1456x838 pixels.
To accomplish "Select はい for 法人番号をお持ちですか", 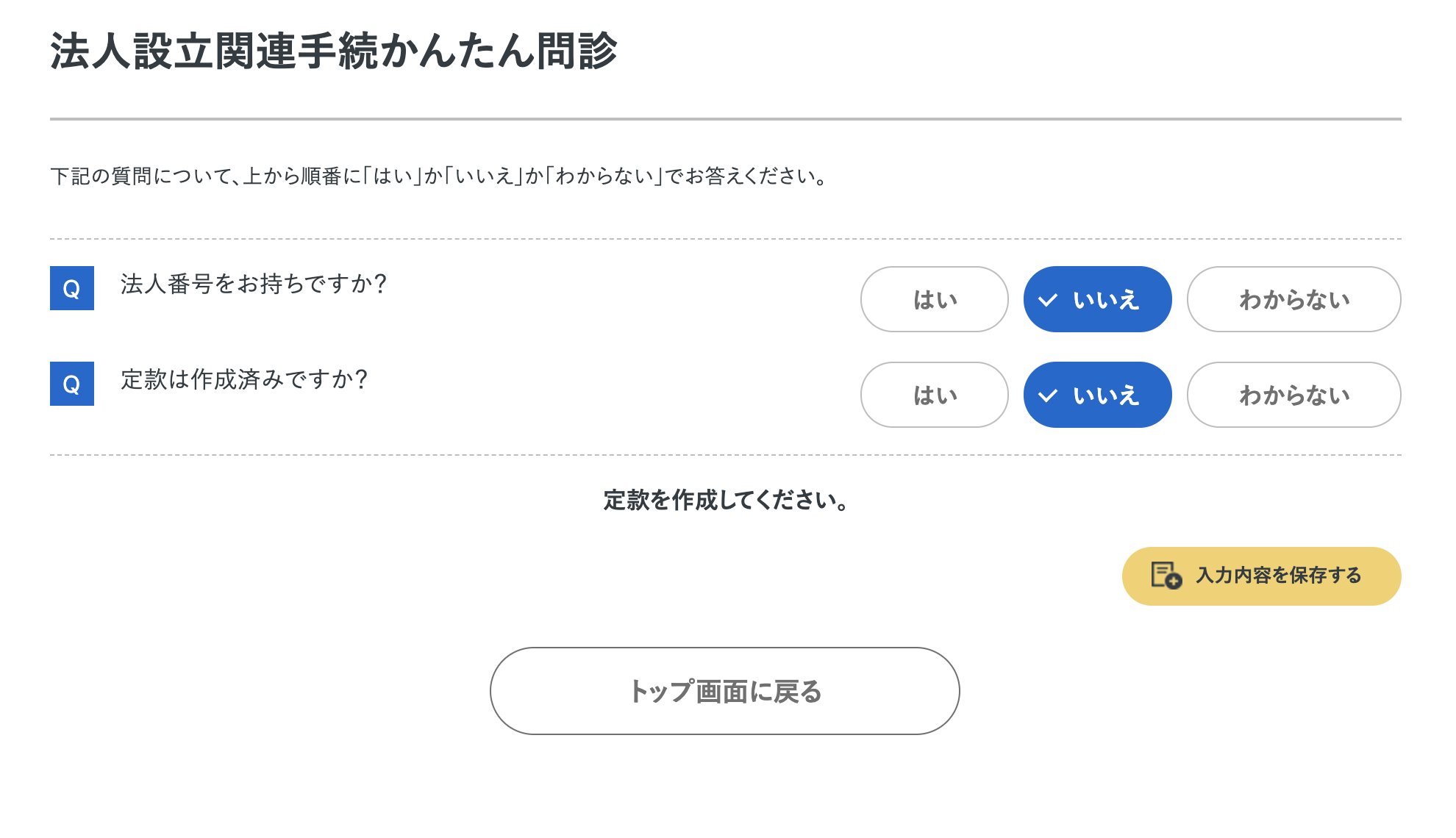I will (934, 299).
